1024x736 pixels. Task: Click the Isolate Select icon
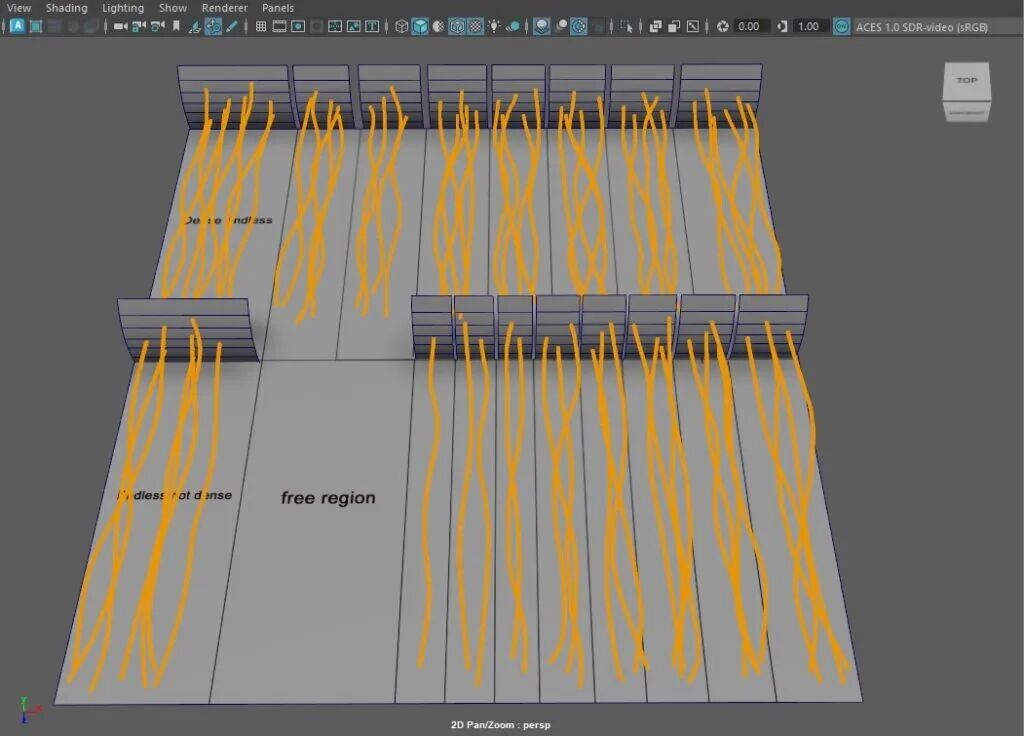click(626, 26)
